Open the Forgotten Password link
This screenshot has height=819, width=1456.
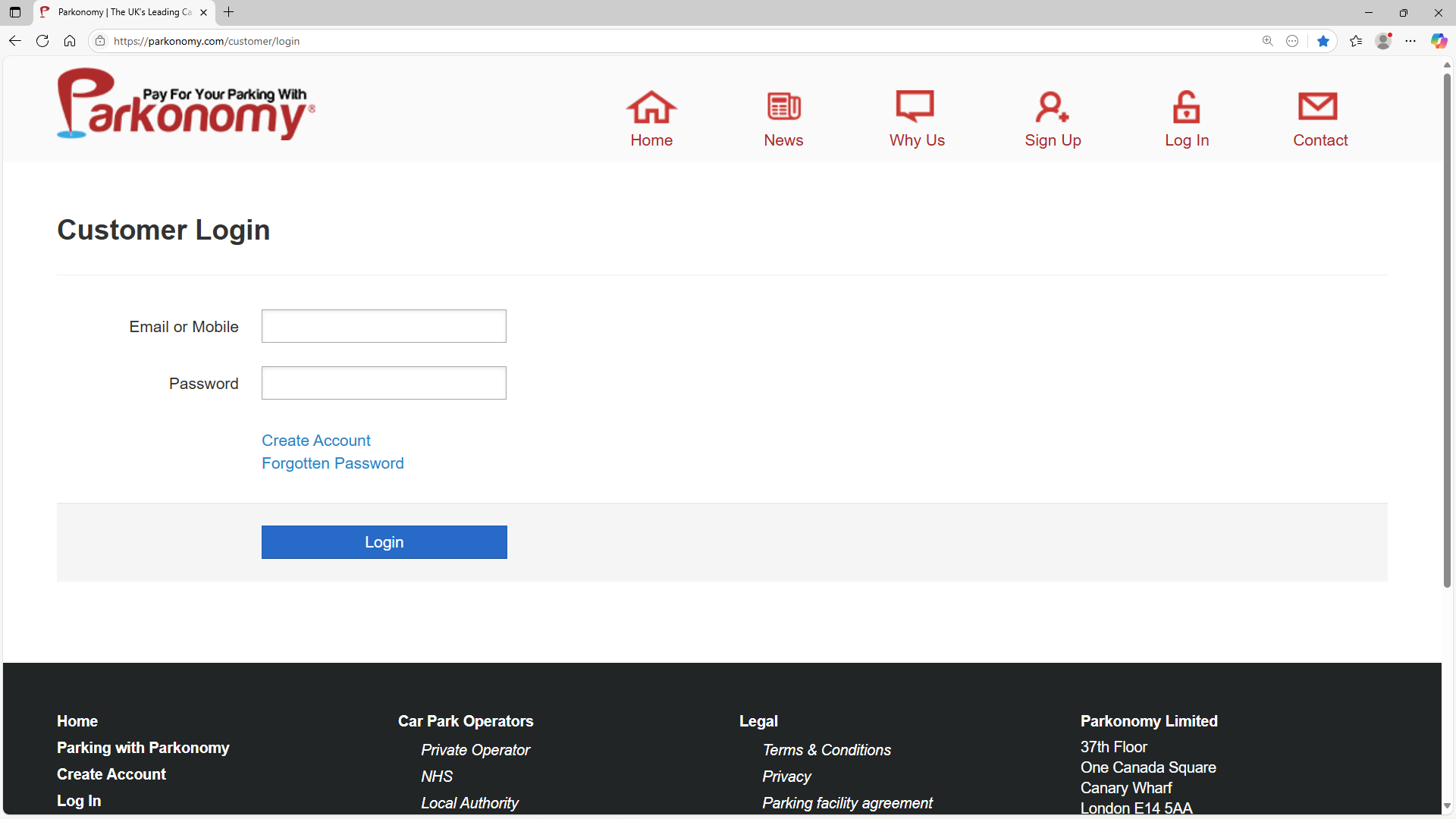tap(333, 463)
